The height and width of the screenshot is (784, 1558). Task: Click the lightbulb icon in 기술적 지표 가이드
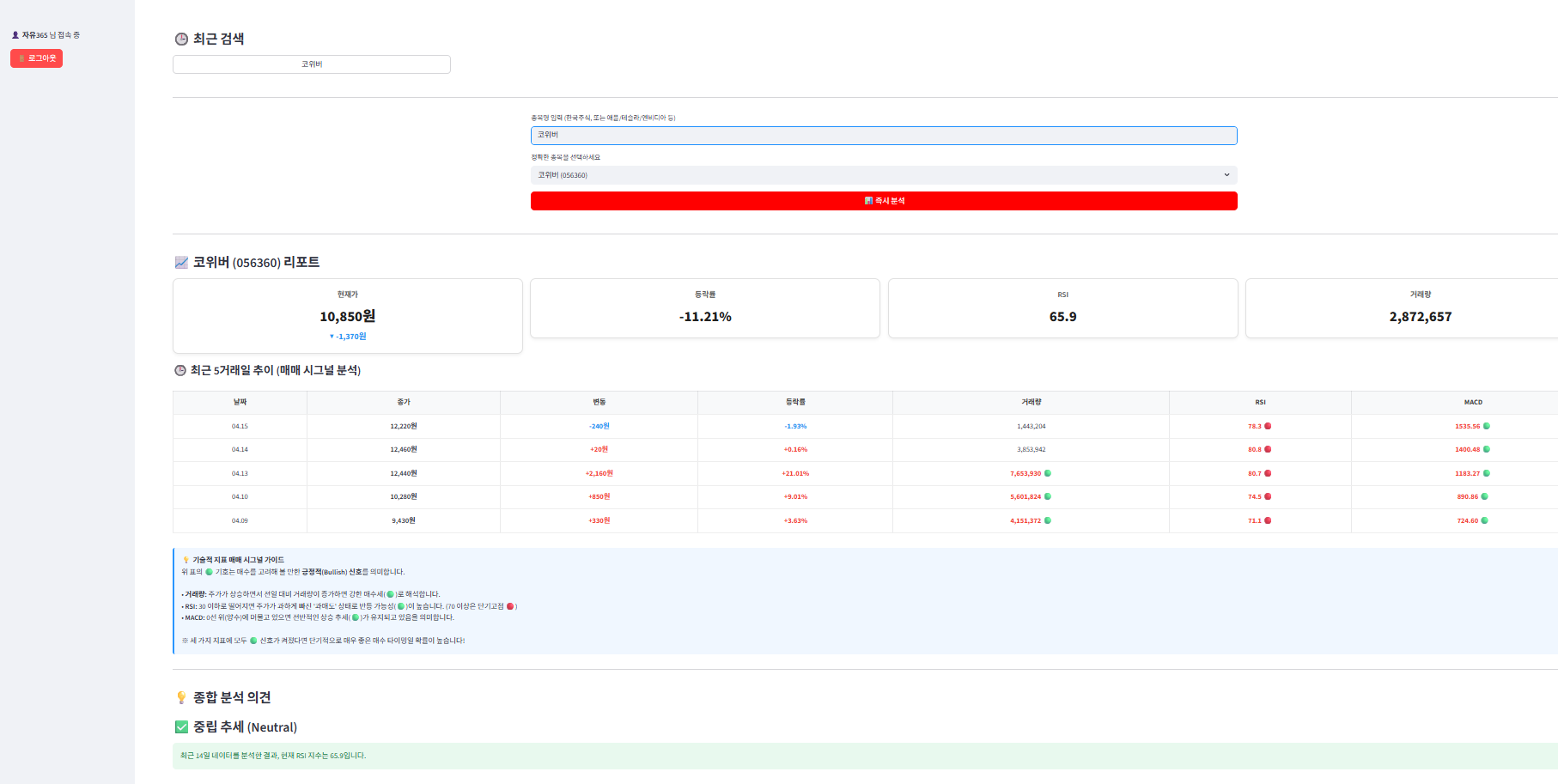pos(186,560)
